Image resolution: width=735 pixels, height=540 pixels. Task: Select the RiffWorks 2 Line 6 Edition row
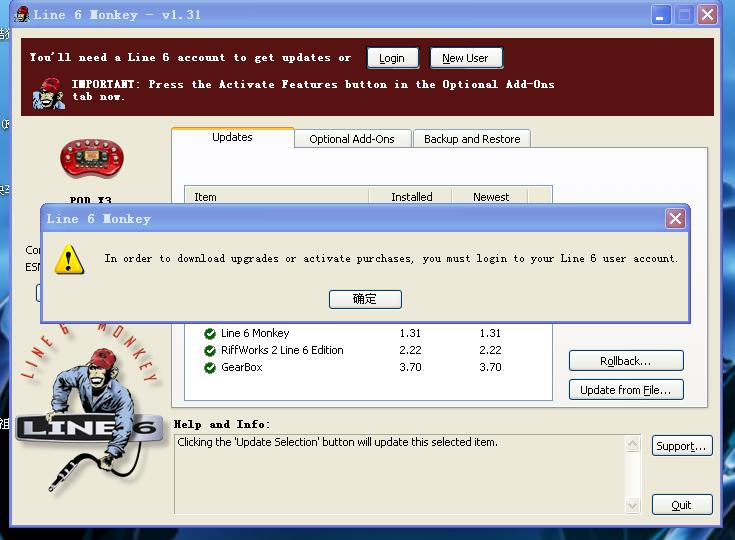(x=368, y=350)
